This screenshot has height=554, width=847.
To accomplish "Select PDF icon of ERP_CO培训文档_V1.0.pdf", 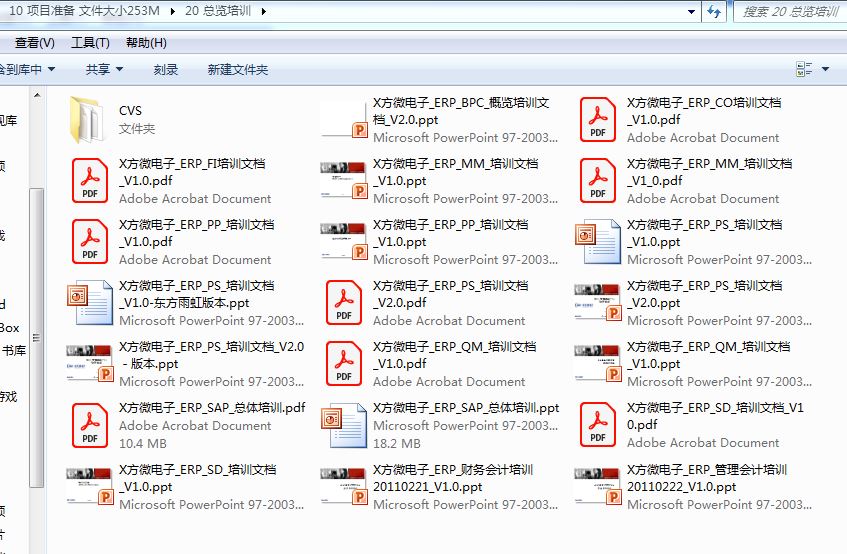I will 597,119.
